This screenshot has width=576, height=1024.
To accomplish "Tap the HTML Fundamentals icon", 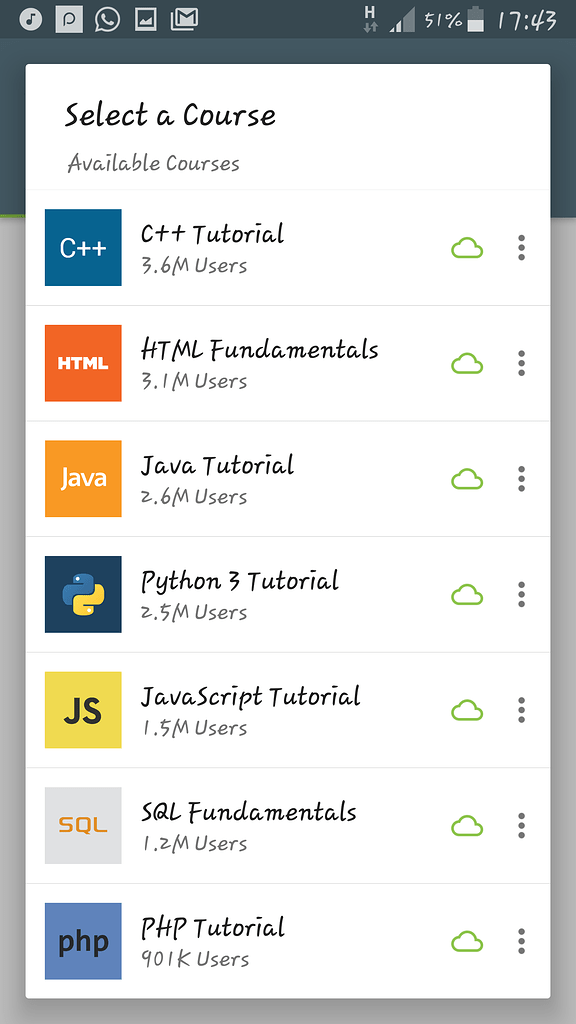I will 83,363.
